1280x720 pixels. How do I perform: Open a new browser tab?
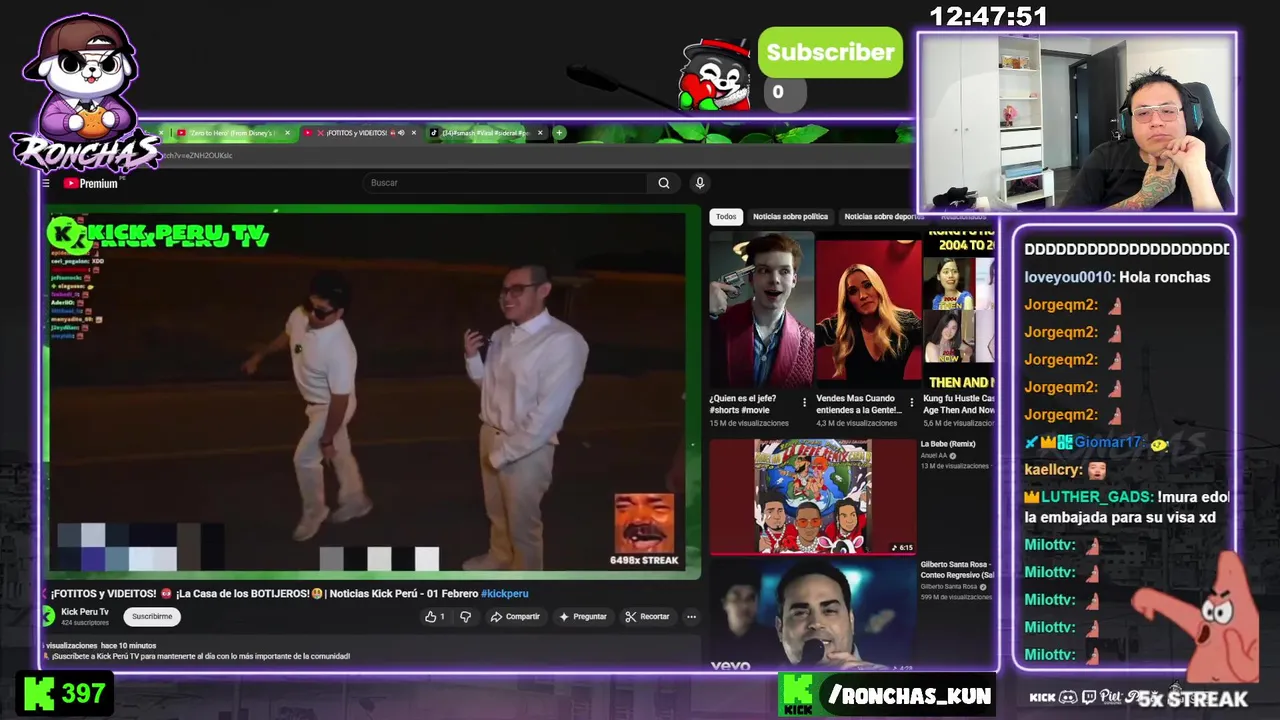click(560, 133)
